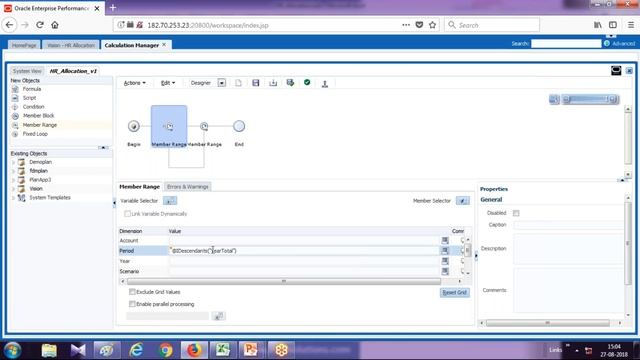Viewport: 640px width, 360px height.
Task: Click the Deploy upload-arrow toolbar icon
Action: [325, 83]
